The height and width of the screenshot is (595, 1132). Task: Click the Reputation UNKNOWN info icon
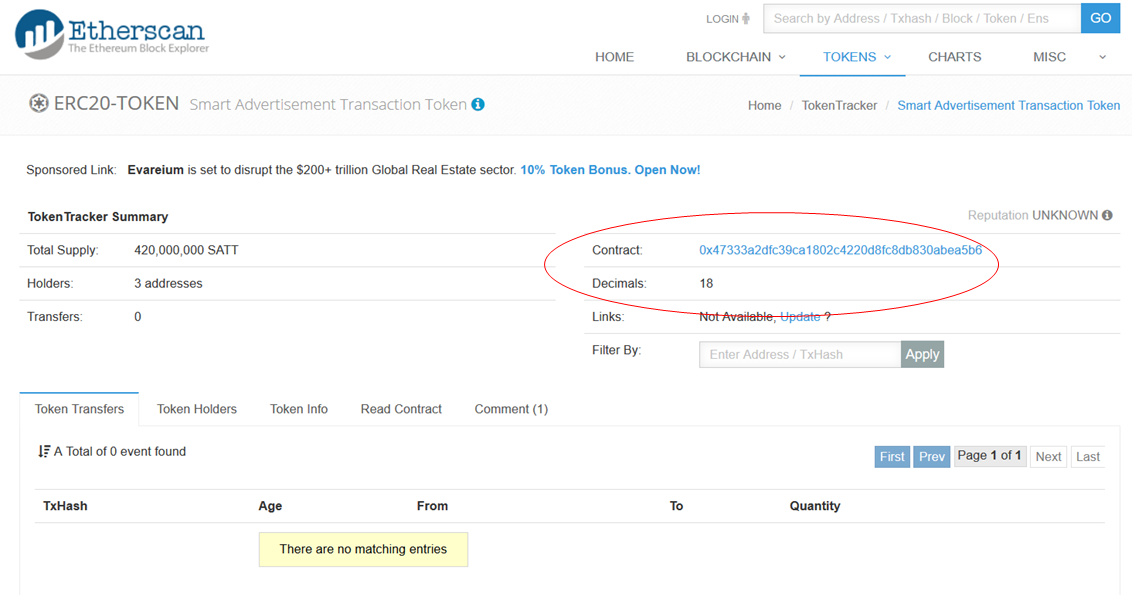pyautogui.click(x=1107, y=215)
